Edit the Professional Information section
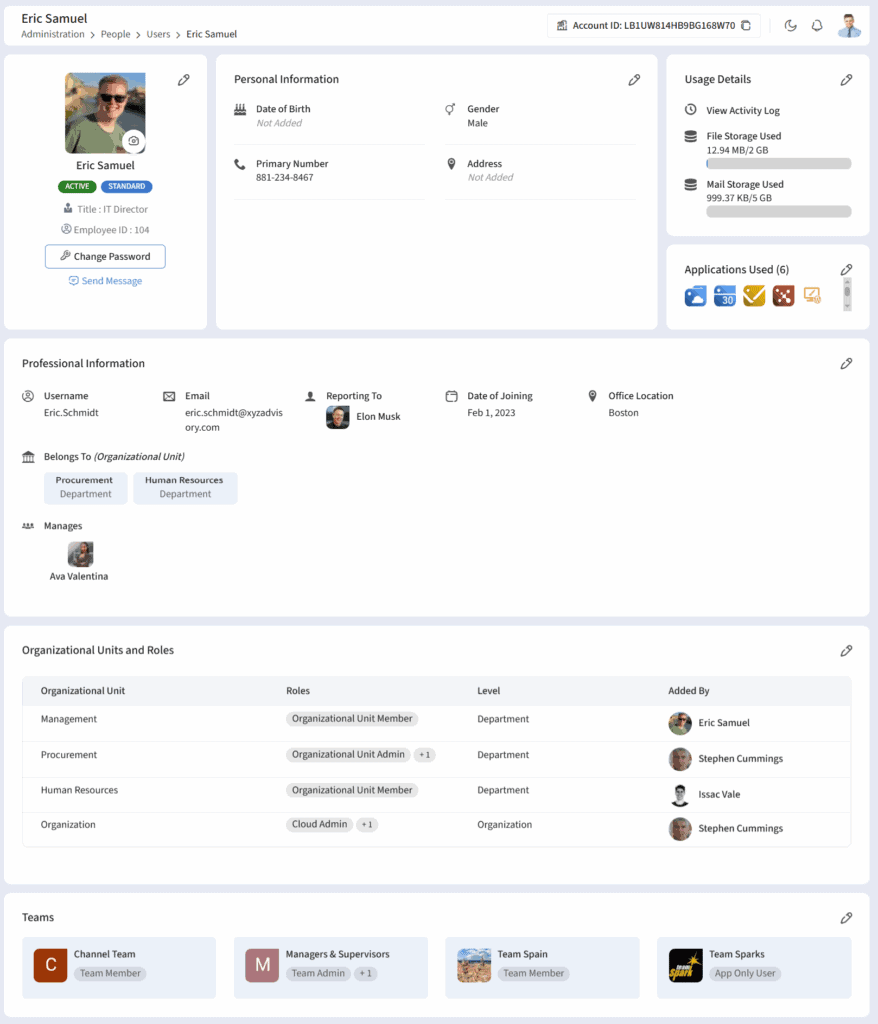878x1024 pixels. click(x=846, y=364)
